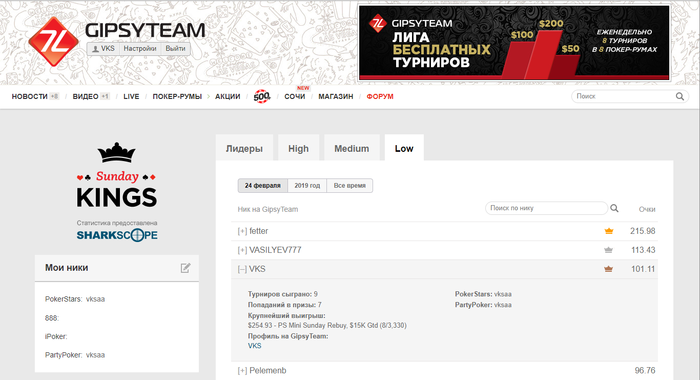Open the МАГАЗИН menu item

[336, 96]
